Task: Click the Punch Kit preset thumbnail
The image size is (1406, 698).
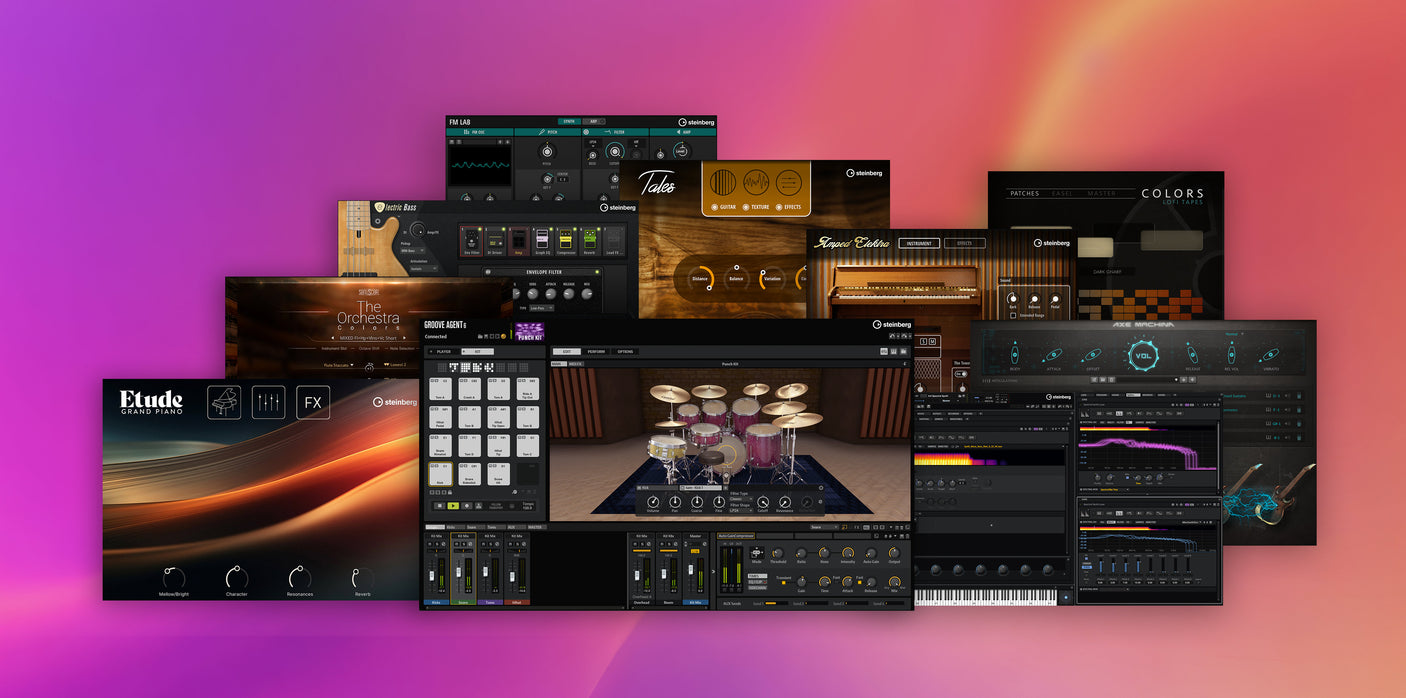Action: [x=529, y=329]
